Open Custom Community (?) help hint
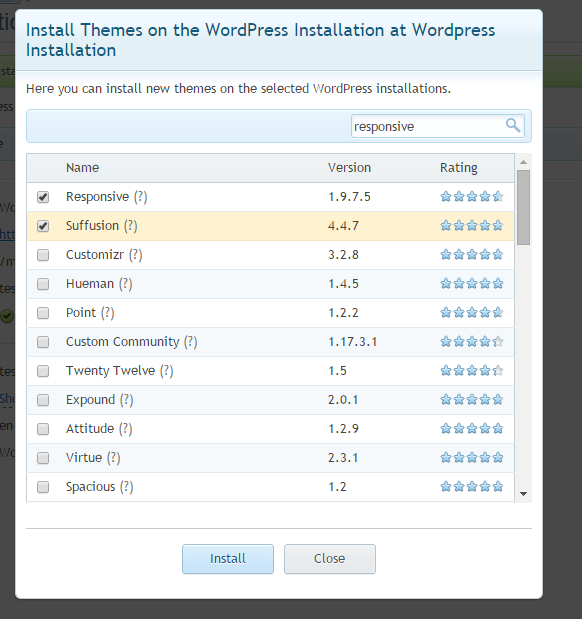This screenshot has width=582, height=619. [x=191, y=341]
